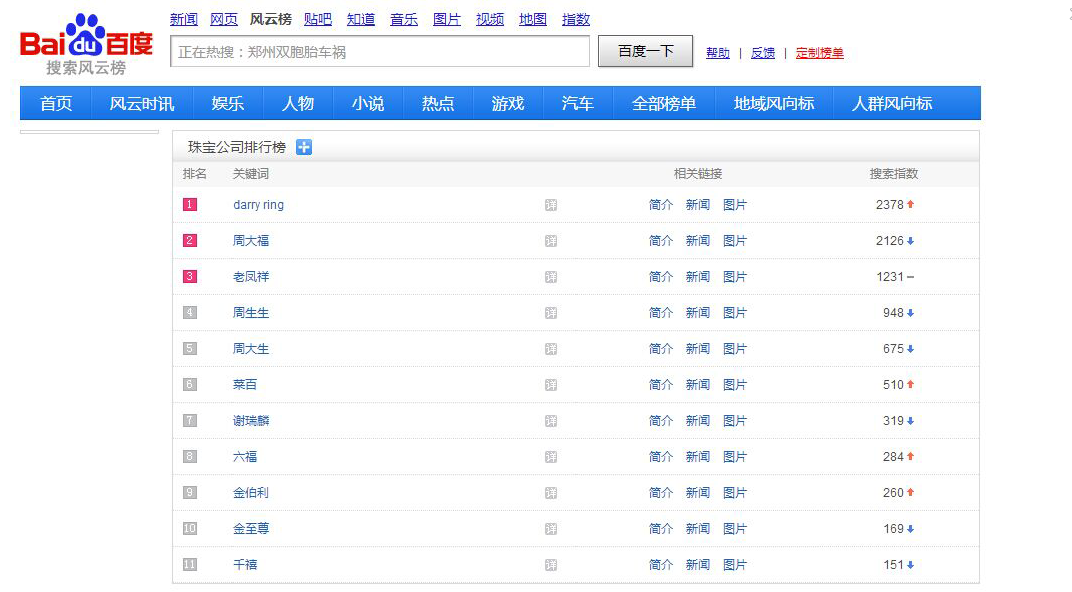This screenshot has width=1072, height=592.
Task: Open the 汽车 navigation tab
Action: point(578,103)
